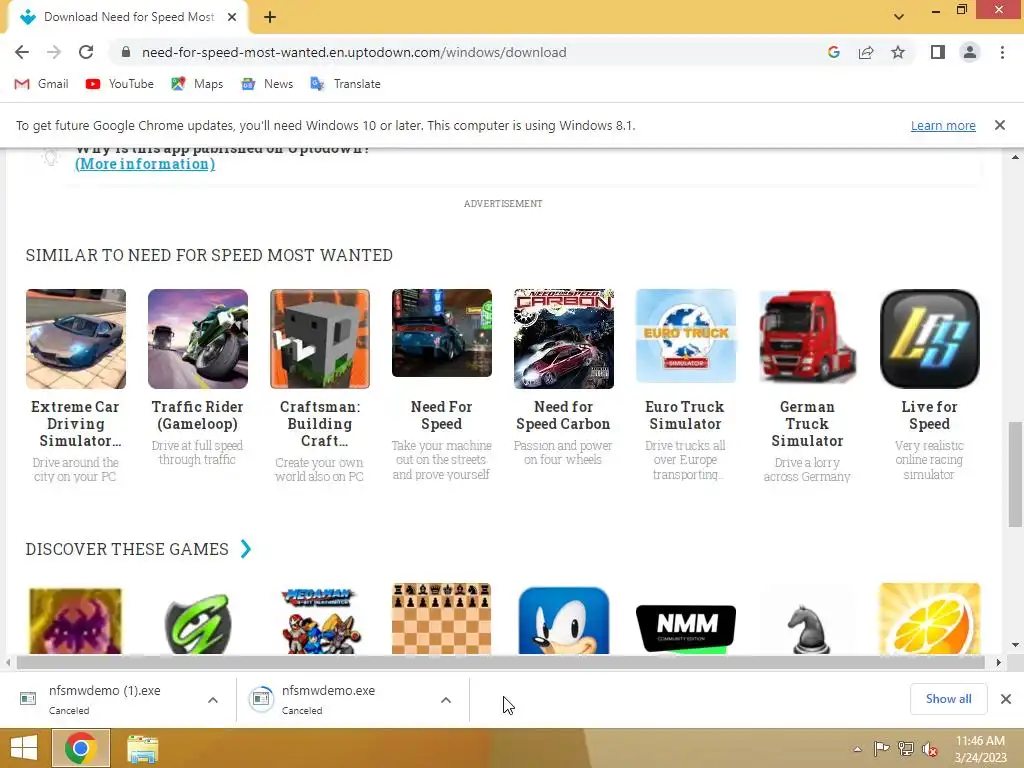Open the Sonic game icon
Viewport: 1024px width, 768px height.
click(564, 620)
